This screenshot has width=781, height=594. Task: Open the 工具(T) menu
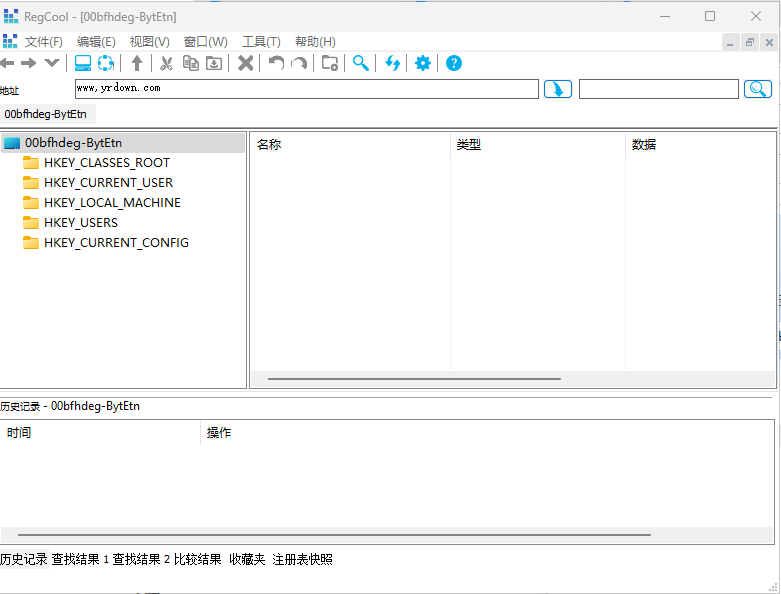(261, 42)
